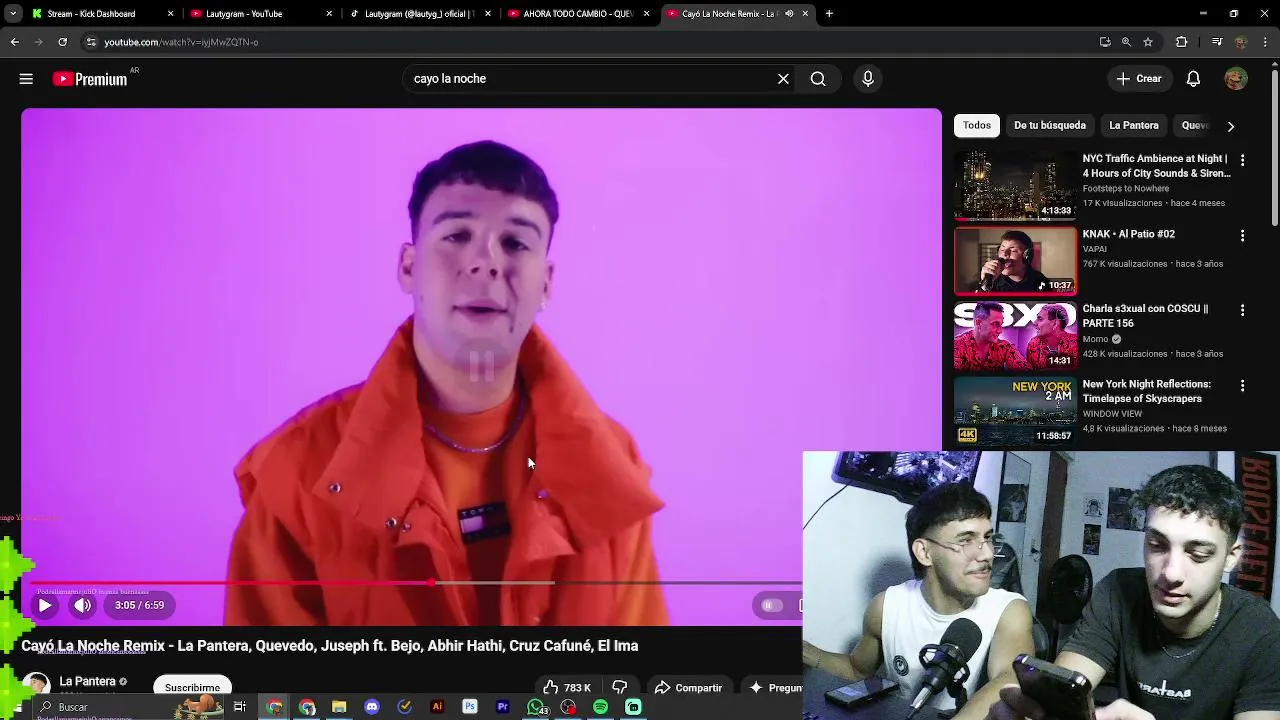This screenshot has width=1280, height=720.
Task: View site information icon in address bar
Action: click(x=91, y=42)
